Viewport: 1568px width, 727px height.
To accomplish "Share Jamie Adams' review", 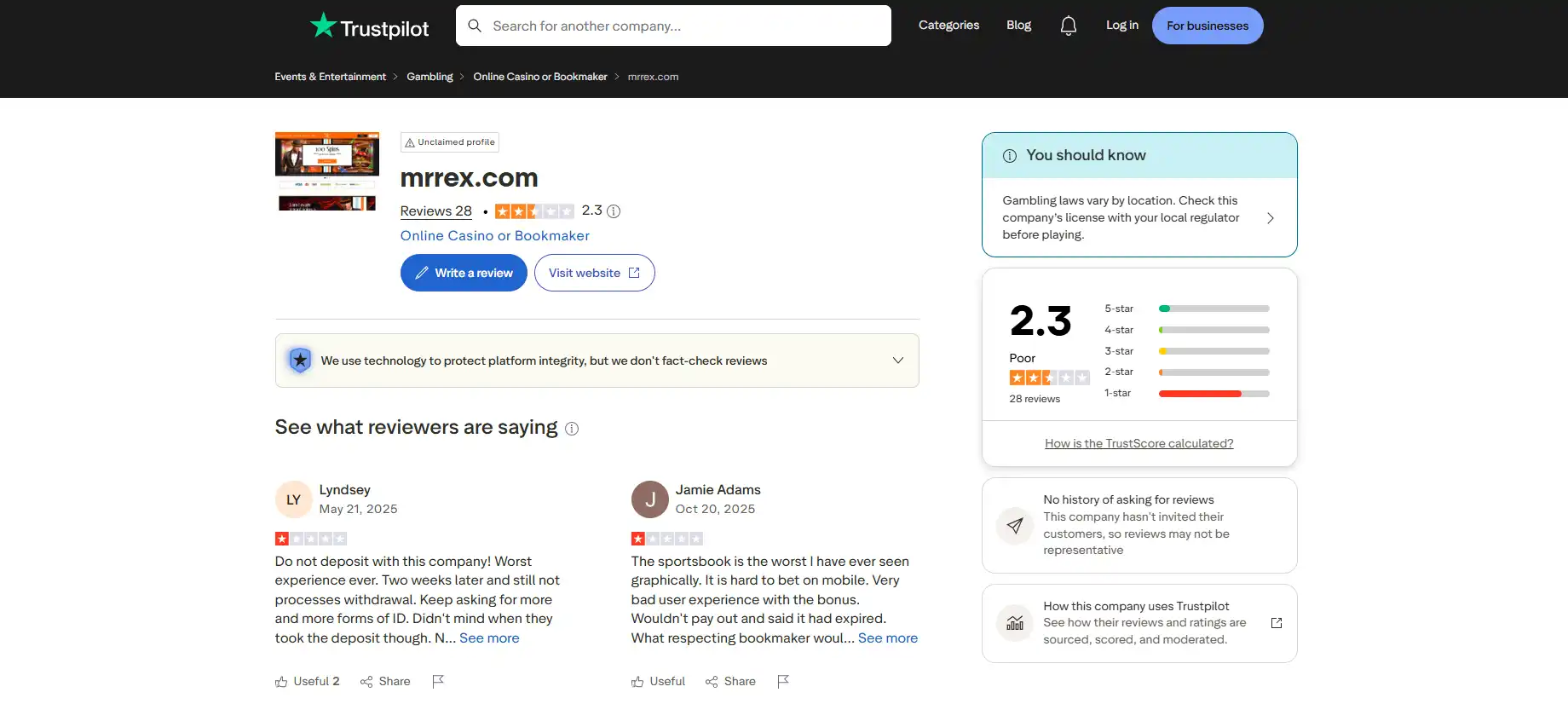I will click(730, 681).
